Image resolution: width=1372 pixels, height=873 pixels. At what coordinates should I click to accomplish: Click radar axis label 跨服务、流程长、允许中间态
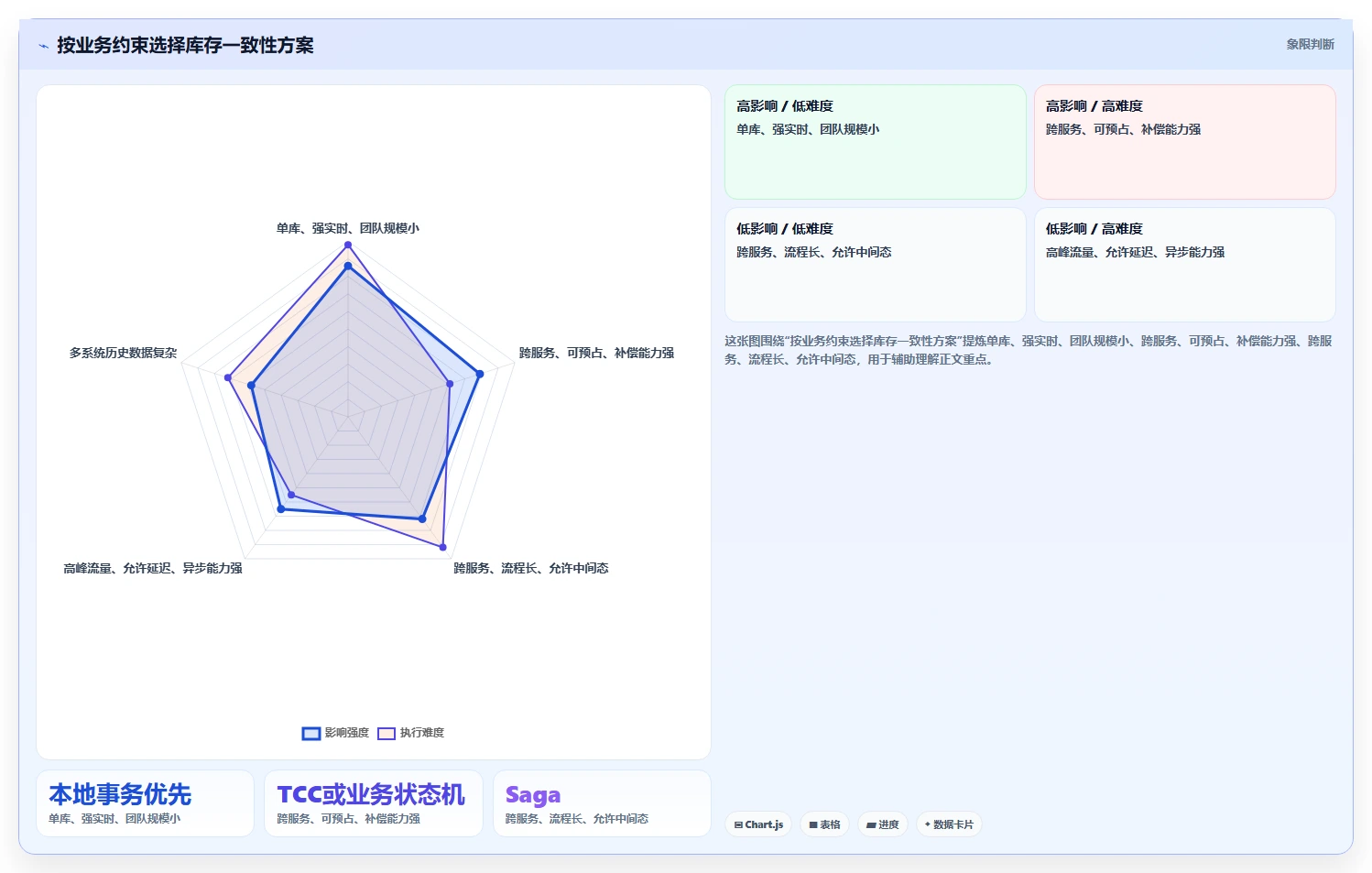coord(531,568)
